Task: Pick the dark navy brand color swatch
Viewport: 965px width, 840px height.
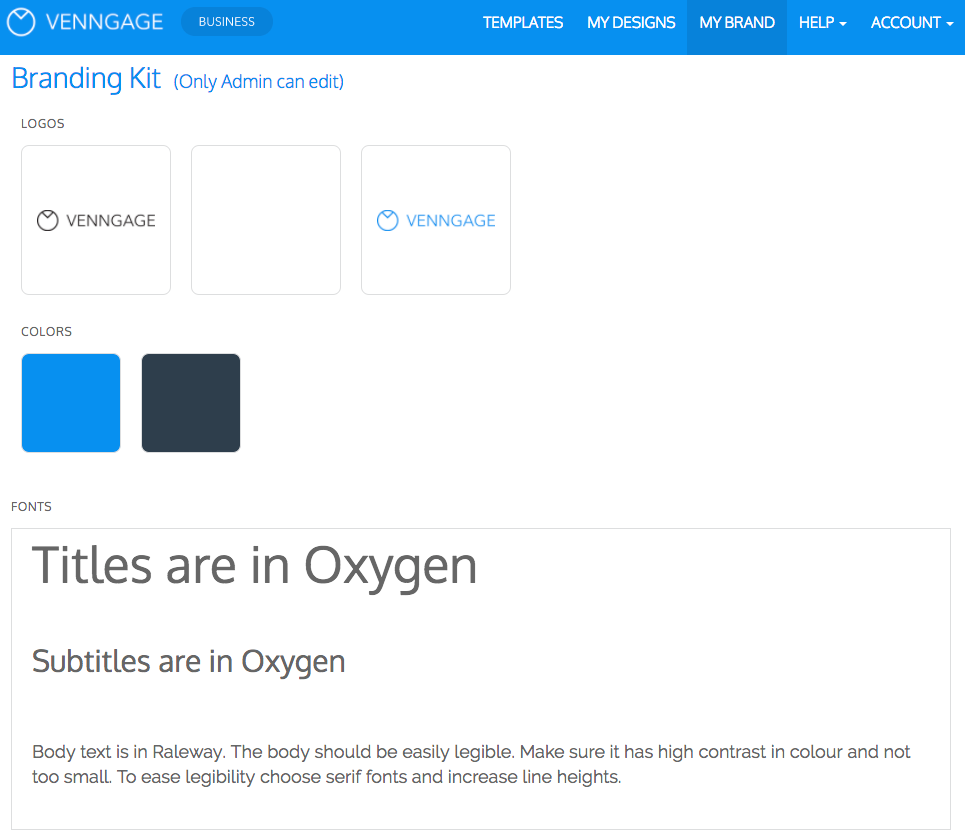Action: pos(191,403)
